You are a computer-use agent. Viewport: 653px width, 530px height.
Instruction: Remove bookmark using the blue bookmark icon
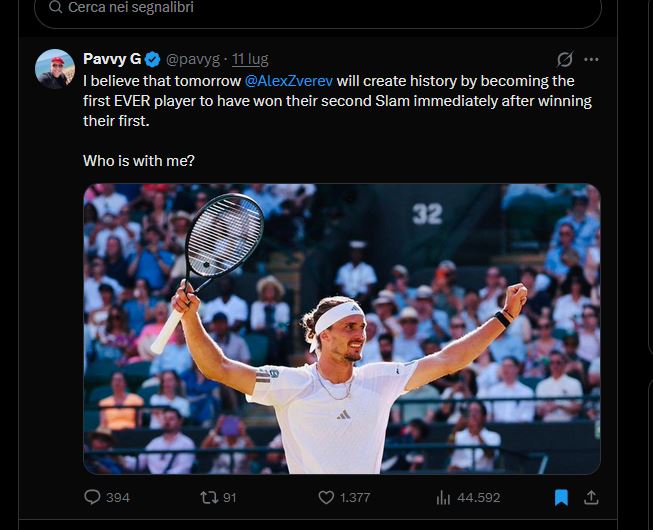pyautogui.click(x=561, y=497)
